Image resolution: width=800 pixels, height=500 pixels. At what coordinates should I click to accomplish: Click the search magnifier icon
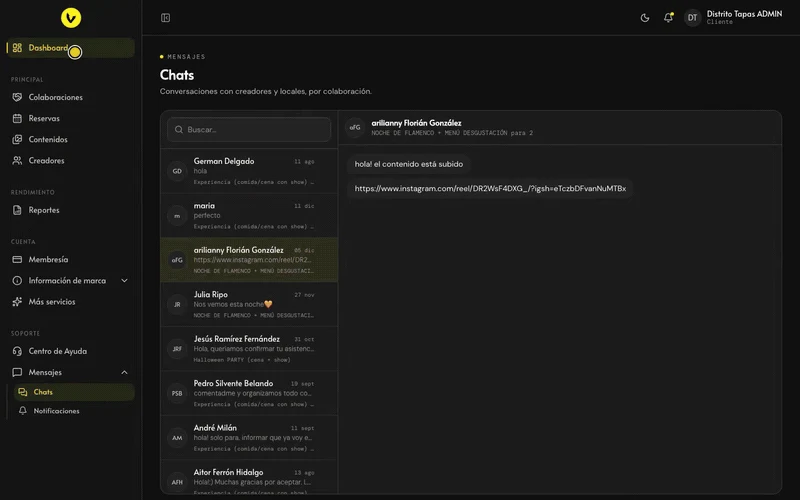point(179,130)
